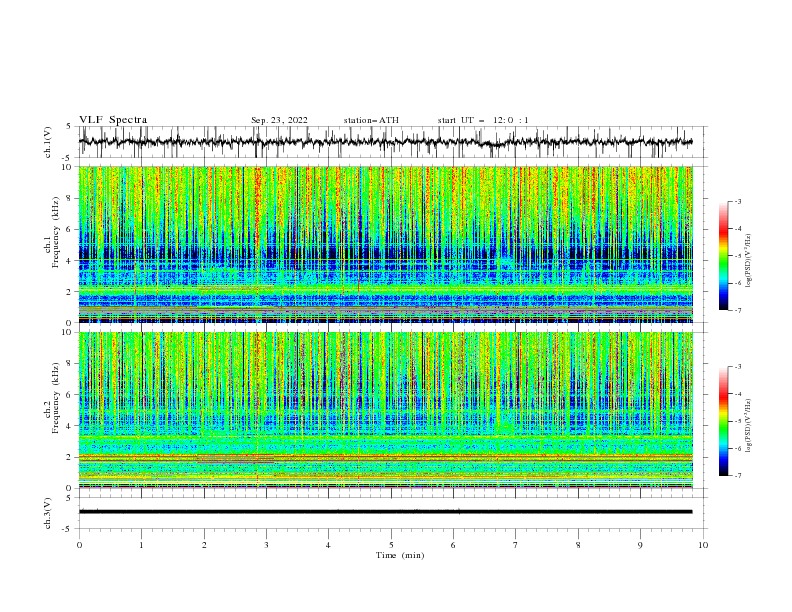Click the ch.1 voltage waveform trace

[385, 142]
